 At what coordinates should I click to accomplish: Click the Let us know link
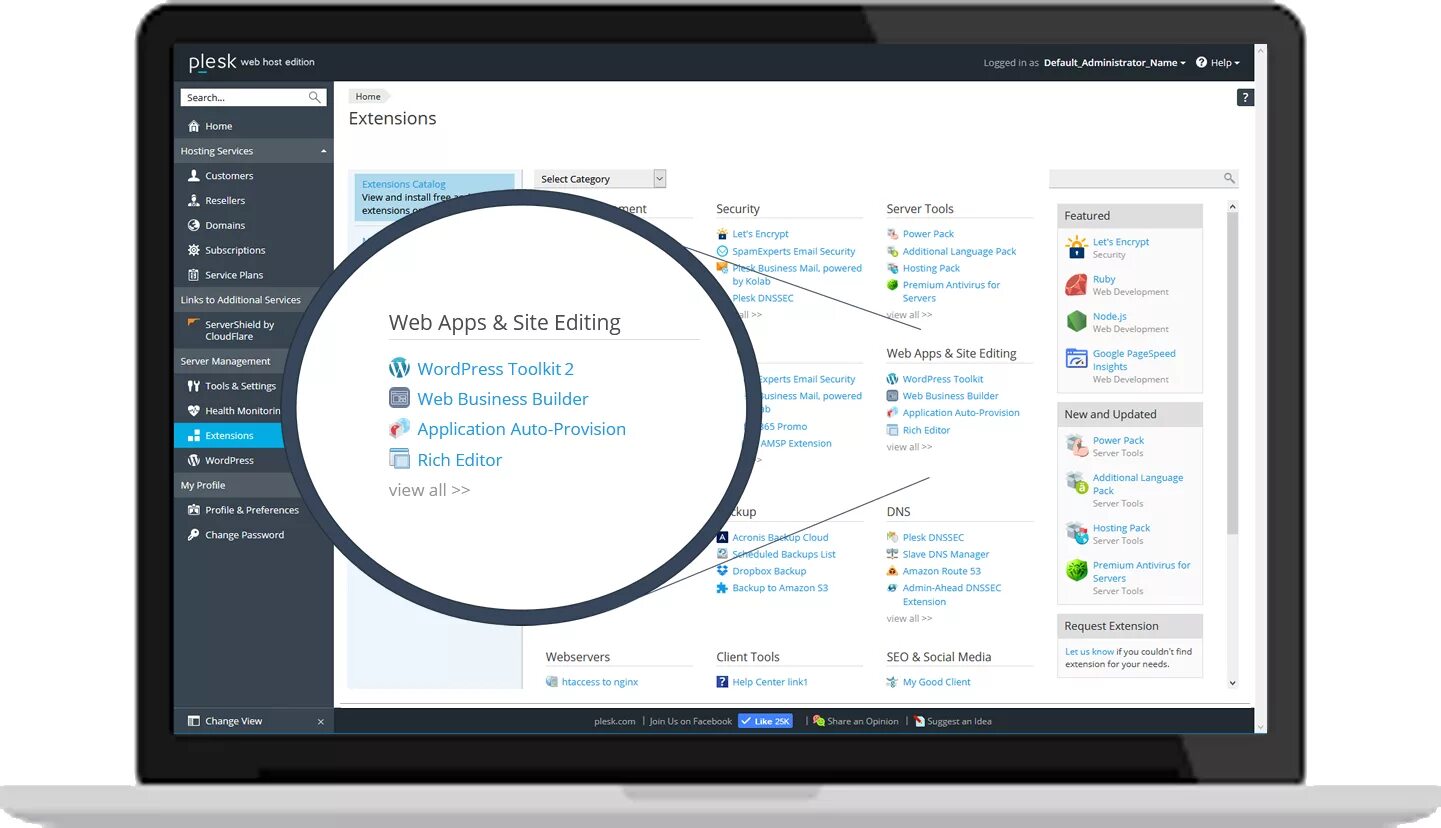pyautogui.click(x=1089, y=651)
